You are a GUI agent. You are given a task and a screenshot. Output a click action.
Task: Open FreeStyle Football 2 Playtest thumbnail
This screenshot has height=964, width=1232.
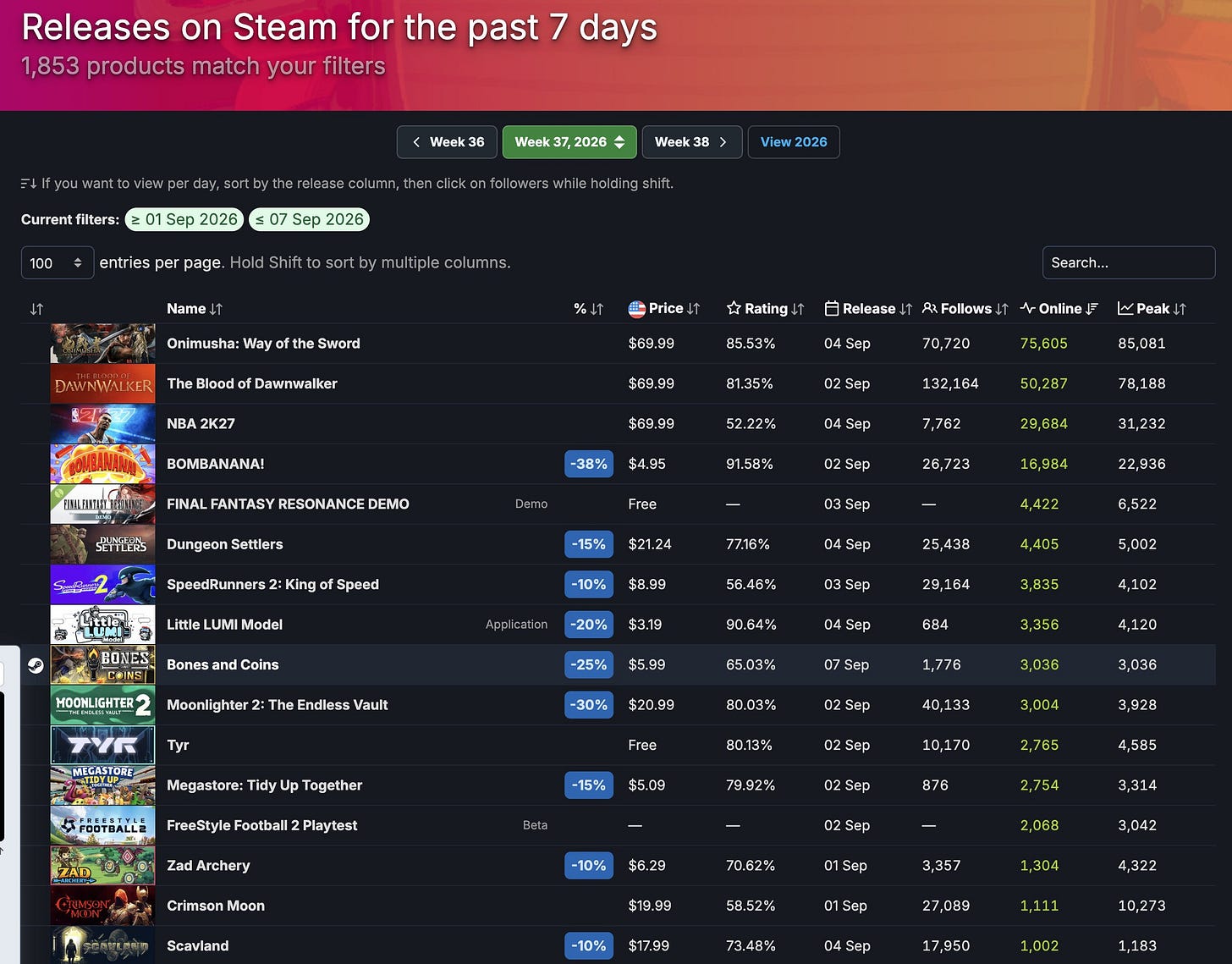103,826
